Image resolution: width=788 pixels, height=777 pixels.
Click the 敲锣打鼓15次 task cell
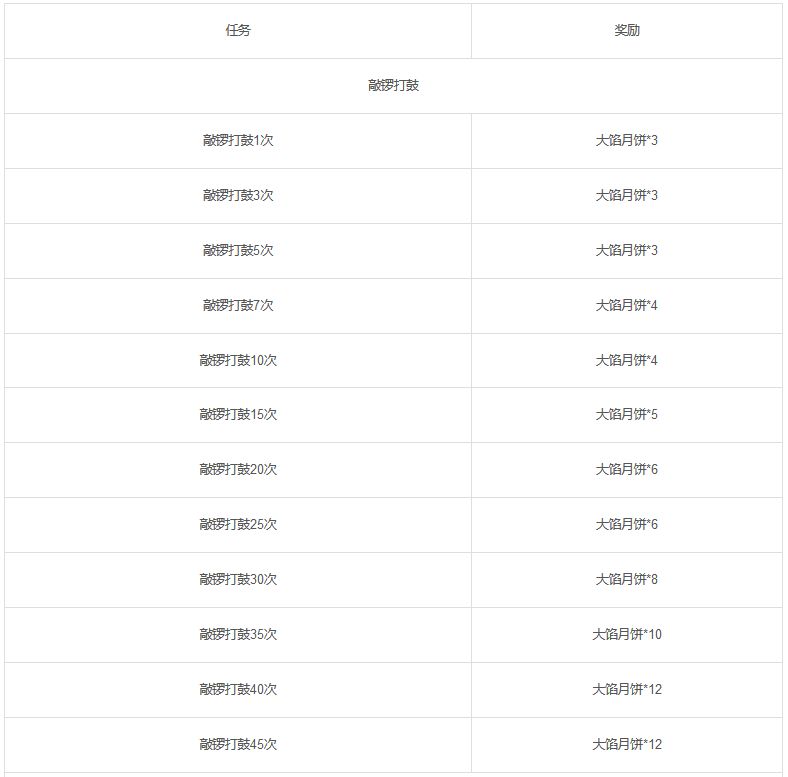tap(238, 415)
